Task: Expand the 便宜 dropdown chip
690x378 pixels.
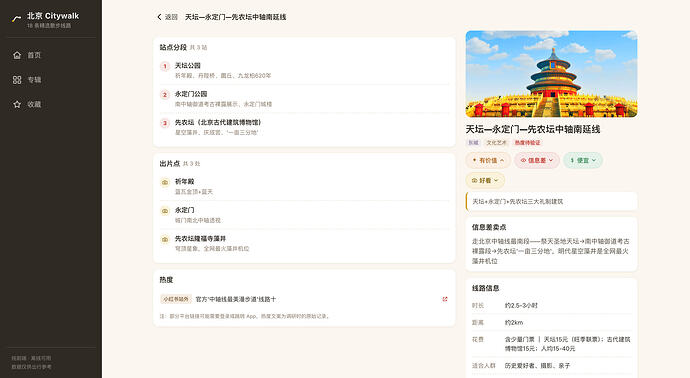Action: (583, 160)
